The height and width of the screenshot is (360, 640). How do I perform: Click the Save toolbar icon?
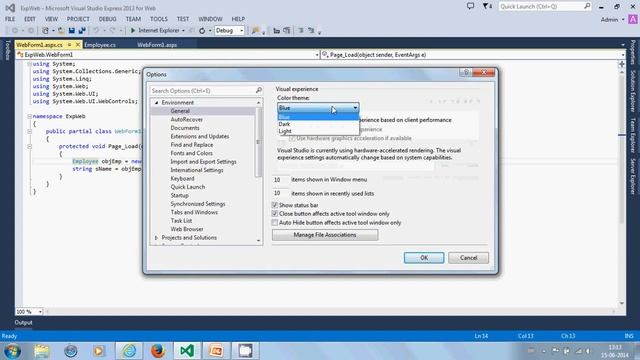72,31
